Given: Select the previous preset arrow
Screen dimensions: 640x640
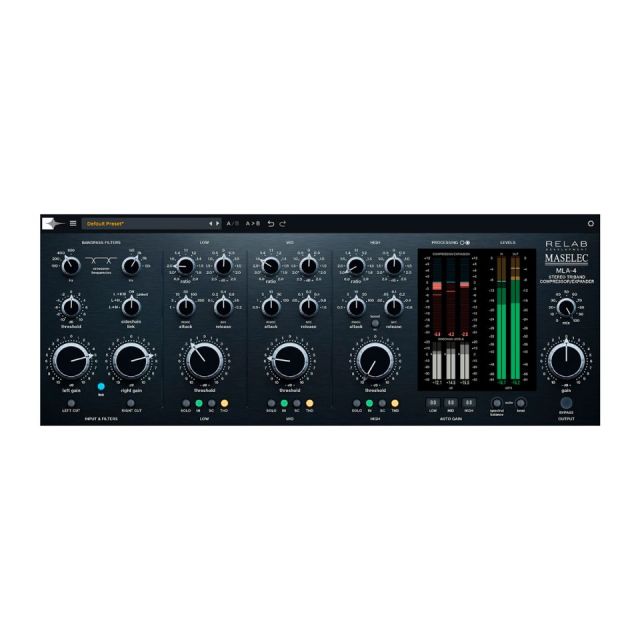Looking at the screenshot, I should [211, 224].
